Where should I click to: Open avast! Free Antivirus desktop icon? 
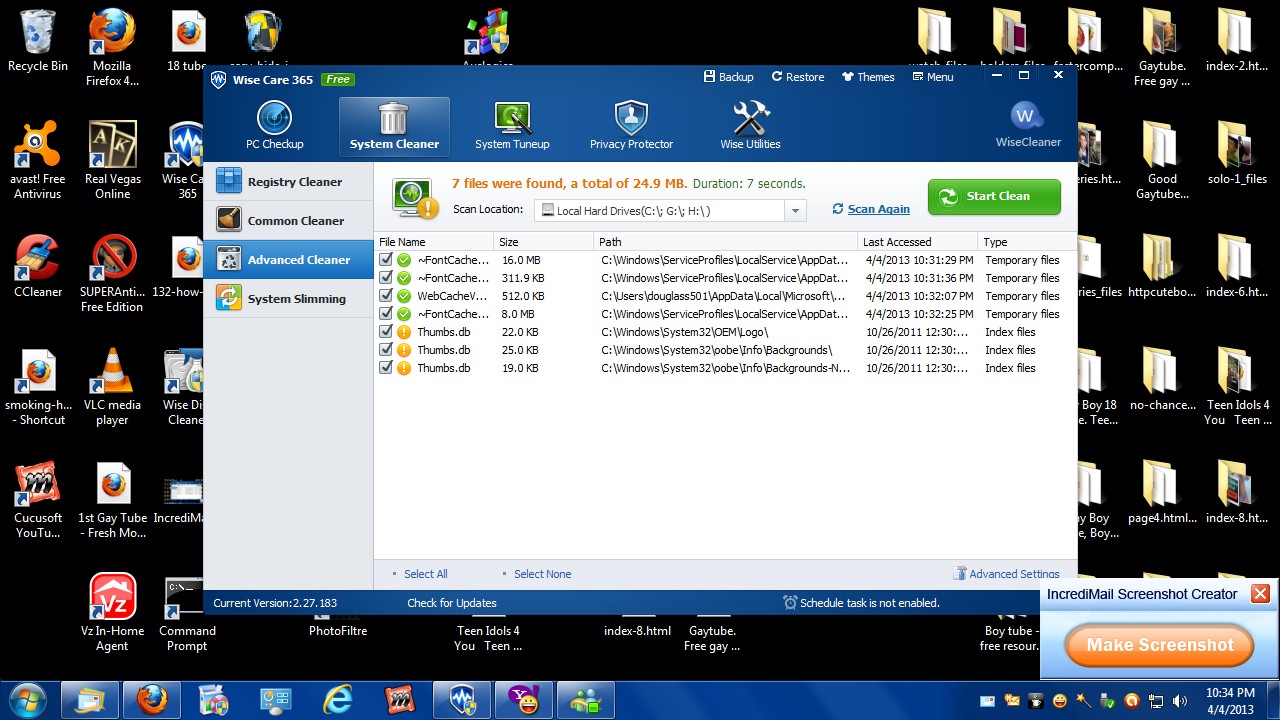[x=38, y=160]
